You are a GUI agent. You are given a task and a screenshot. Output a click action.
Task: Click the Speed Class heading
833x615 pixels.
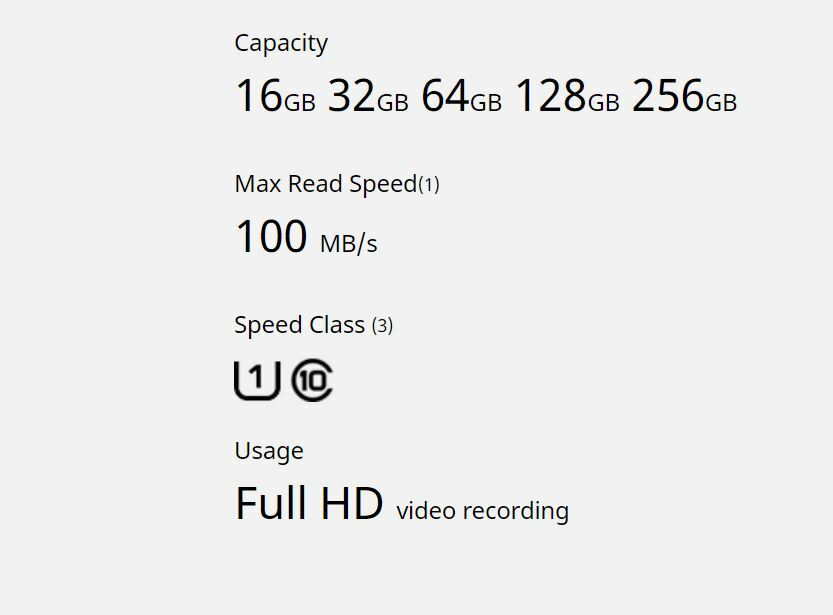coord(300,325)
